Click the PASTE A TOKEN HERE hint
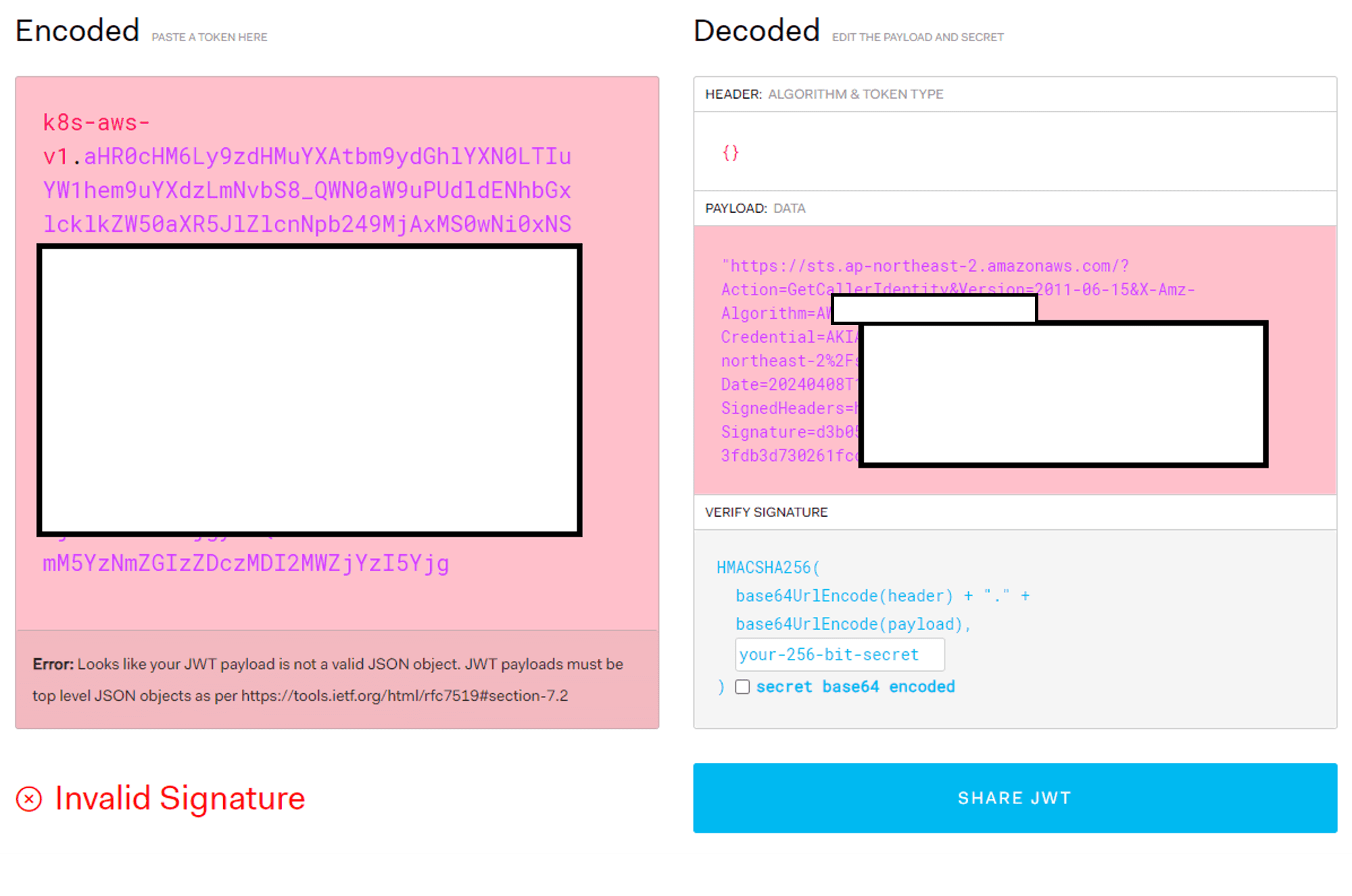The height and width of the screenshot is (896, 1352). pos(209,37)
